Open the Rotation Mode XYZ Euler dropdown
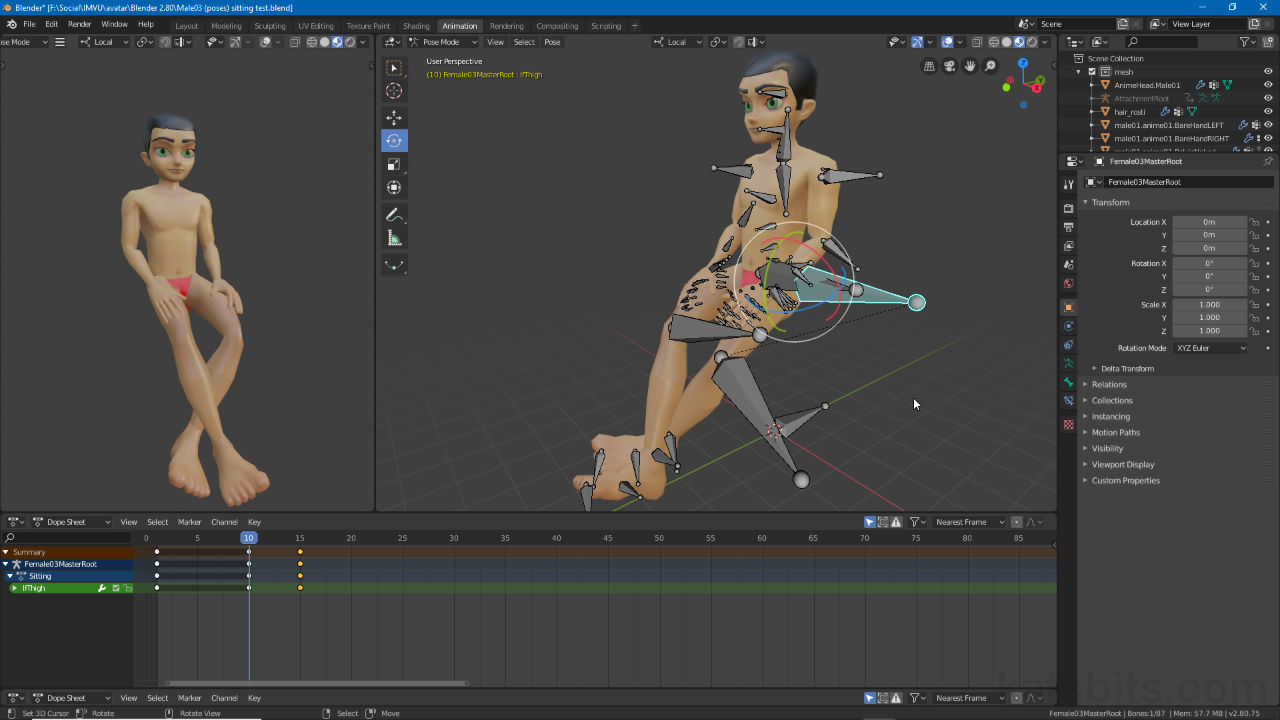Screen dimensions: 1280x720 (1210, 348)
